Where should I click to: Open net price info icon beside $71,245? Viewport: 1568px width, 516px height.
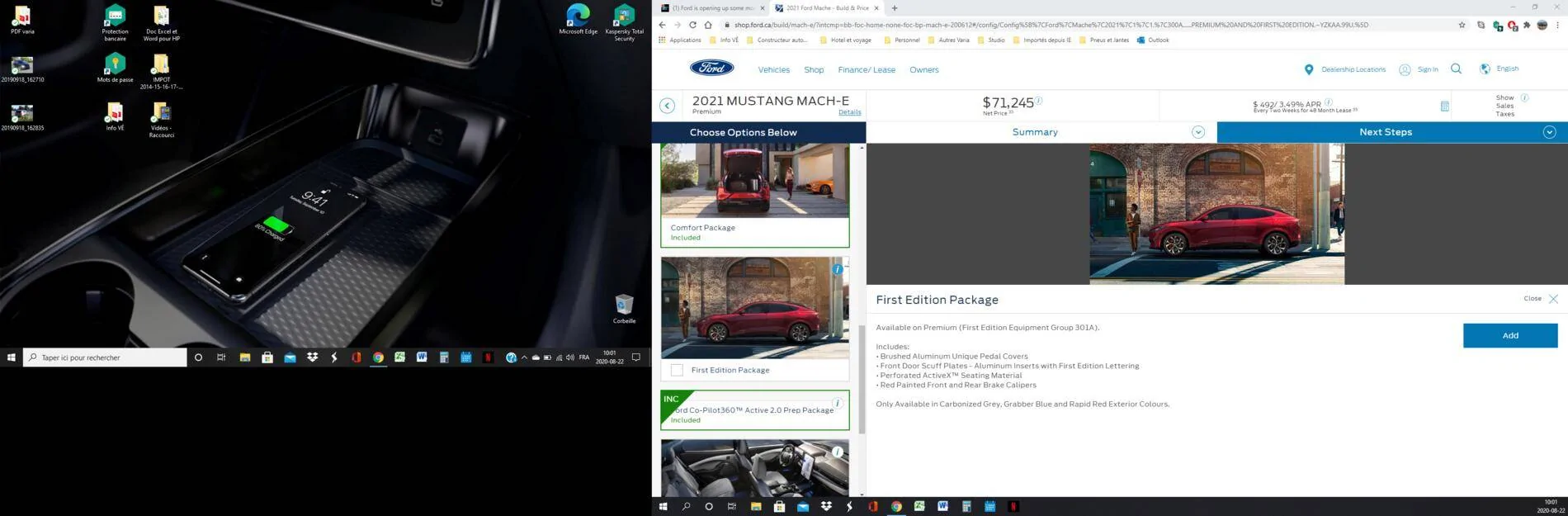[1038, 100]
